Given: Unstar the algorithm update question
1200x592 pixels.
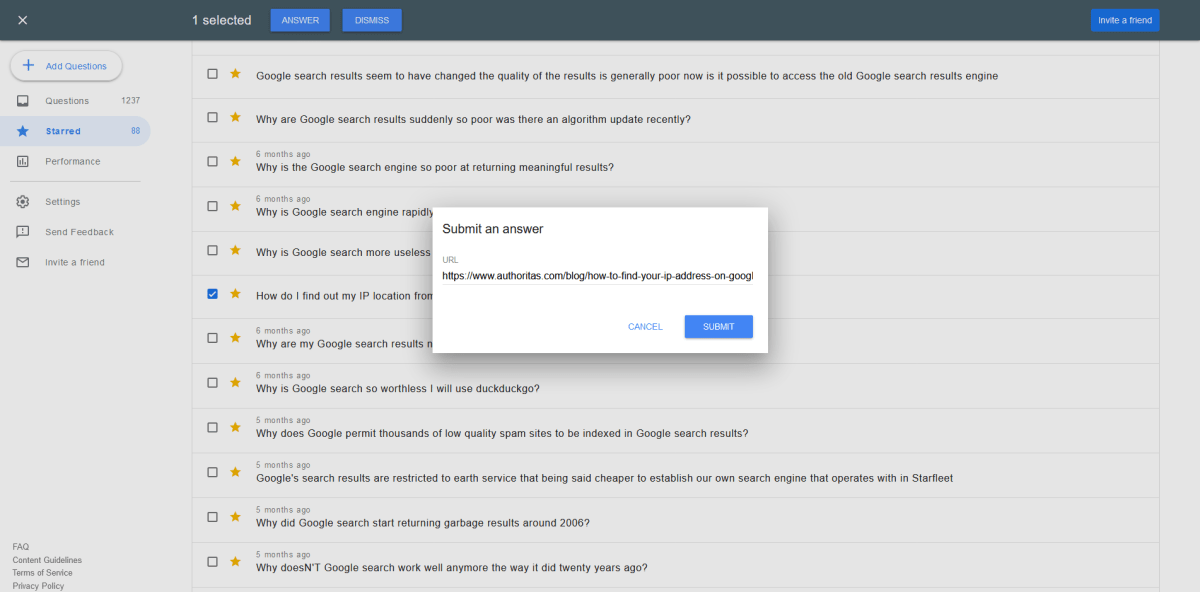Looking at the screenshot, I should click(235, 117).
